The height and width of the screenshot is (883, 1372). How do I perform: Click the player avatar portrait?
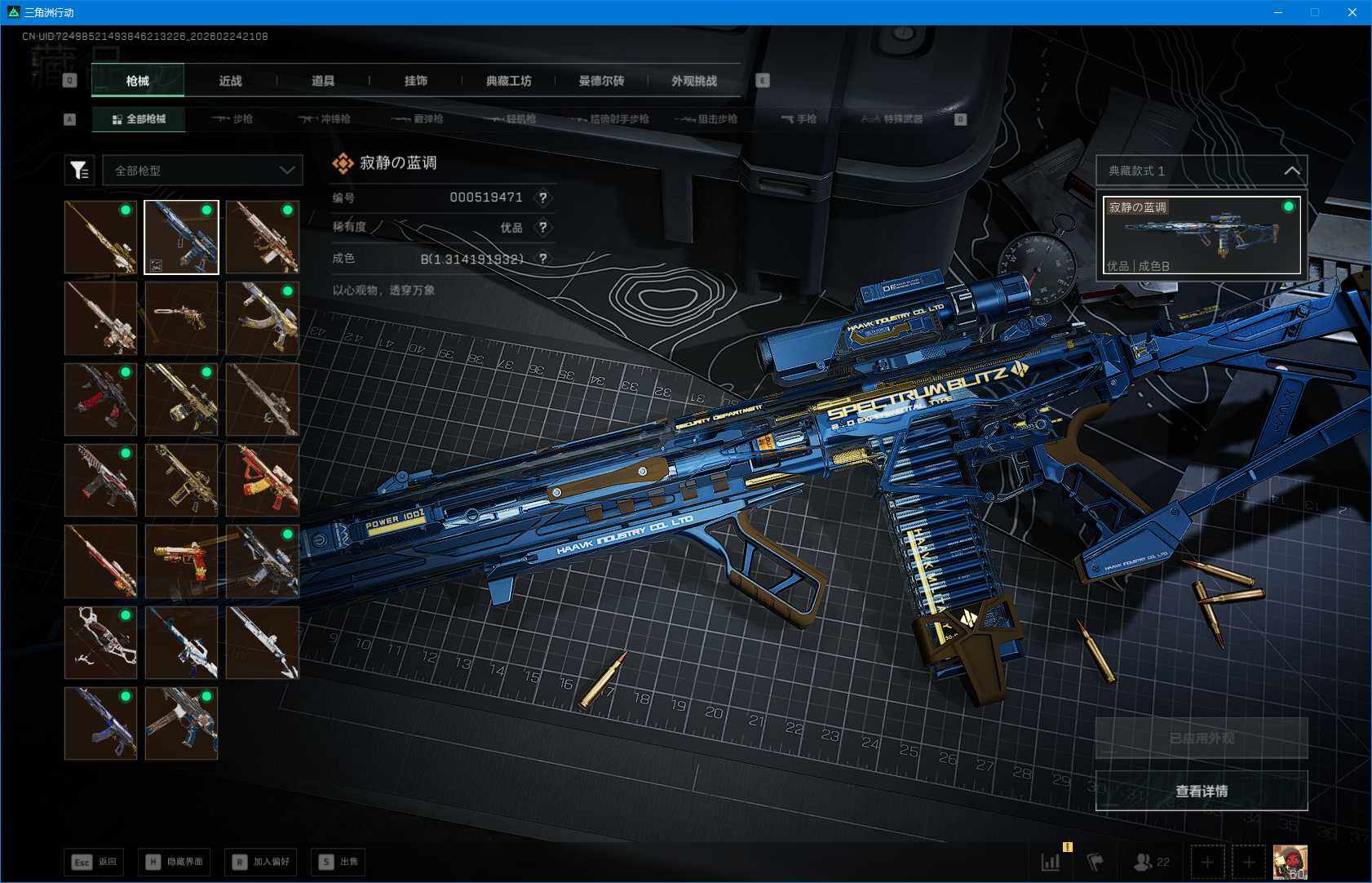[x=1290, y=862]
